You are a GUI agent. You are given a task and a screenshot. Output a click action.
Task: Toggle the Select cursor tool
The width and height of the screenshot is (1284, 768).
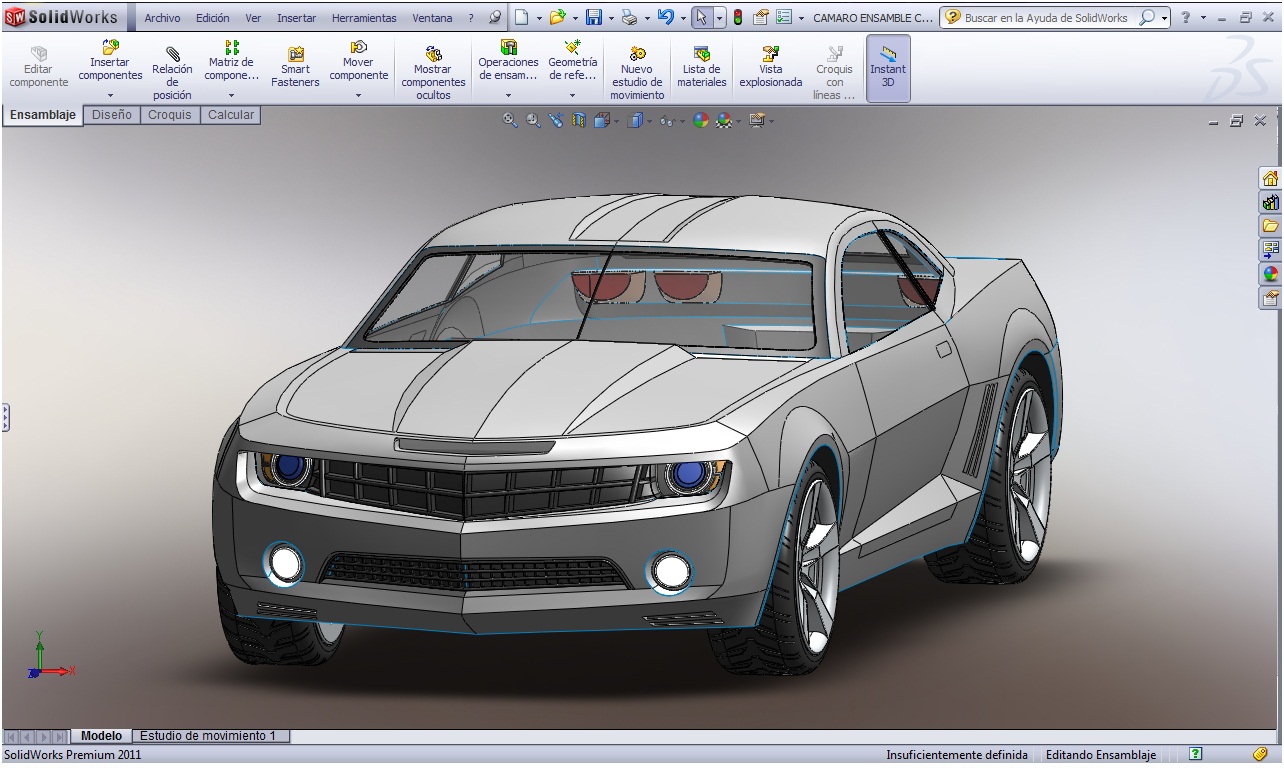tap(702, 17)
